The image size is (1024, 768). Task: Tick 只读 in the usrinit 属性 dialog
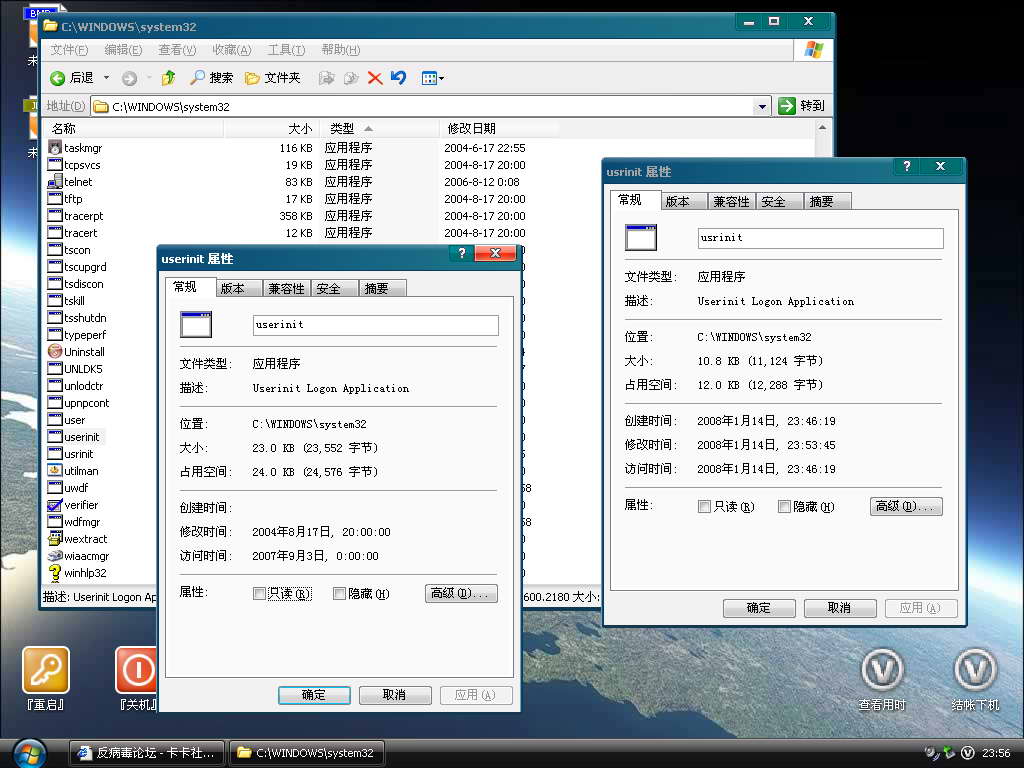(704, 507)
